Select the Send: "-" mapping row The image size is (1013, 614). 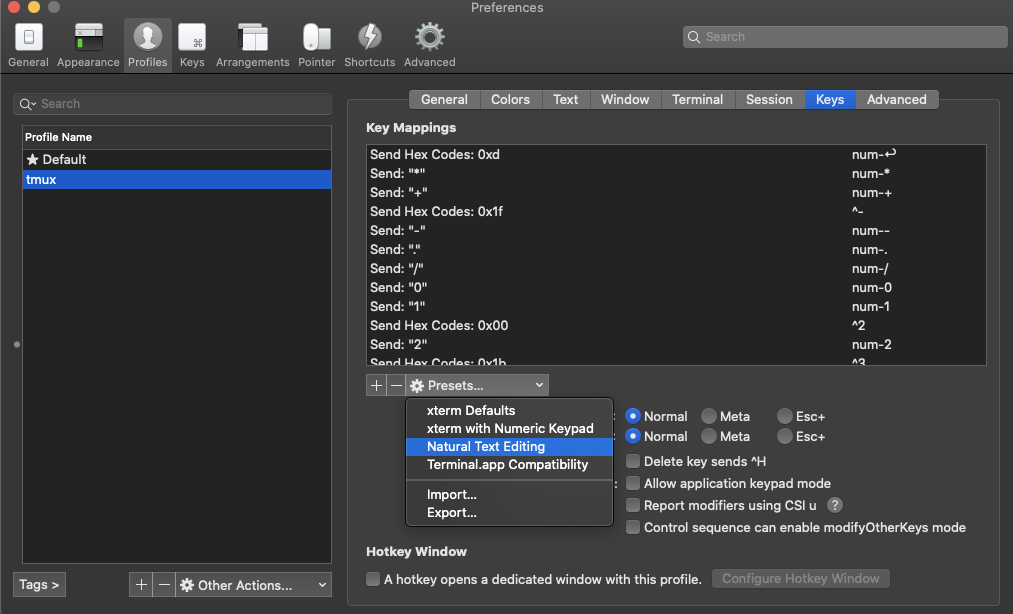pos(676,231)
